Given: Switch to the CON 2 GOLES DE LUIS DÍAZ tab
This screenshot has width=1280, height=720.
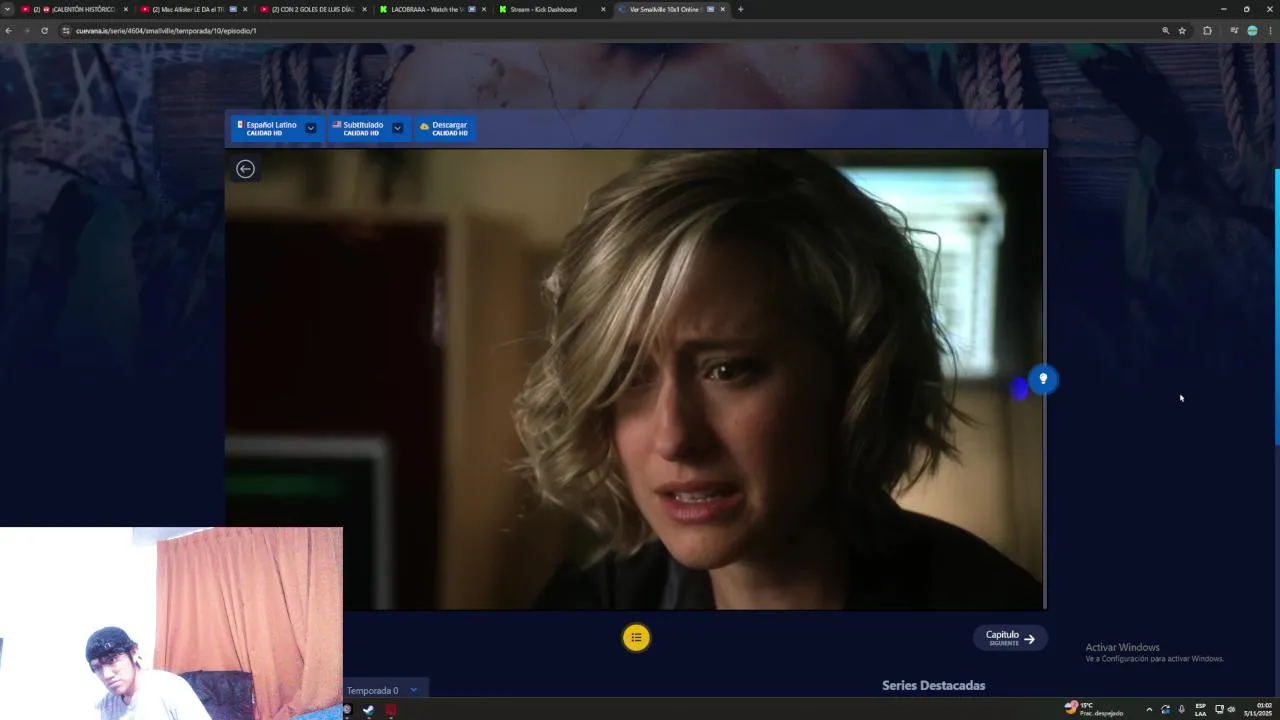Looking at the screenshot, I should click(312, 9).
